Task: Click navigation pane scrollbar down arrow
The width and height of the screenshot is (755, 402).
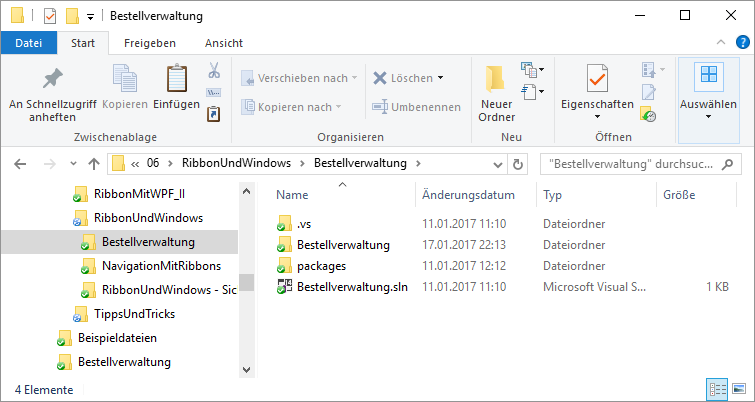Action: click(x=246, y=370)
